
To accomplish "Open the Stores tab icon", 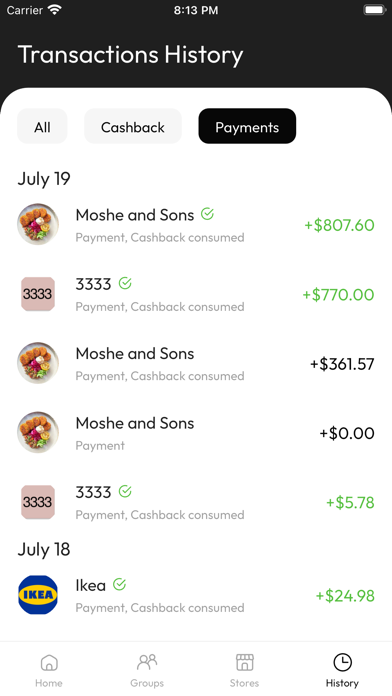I will (244, 663).
